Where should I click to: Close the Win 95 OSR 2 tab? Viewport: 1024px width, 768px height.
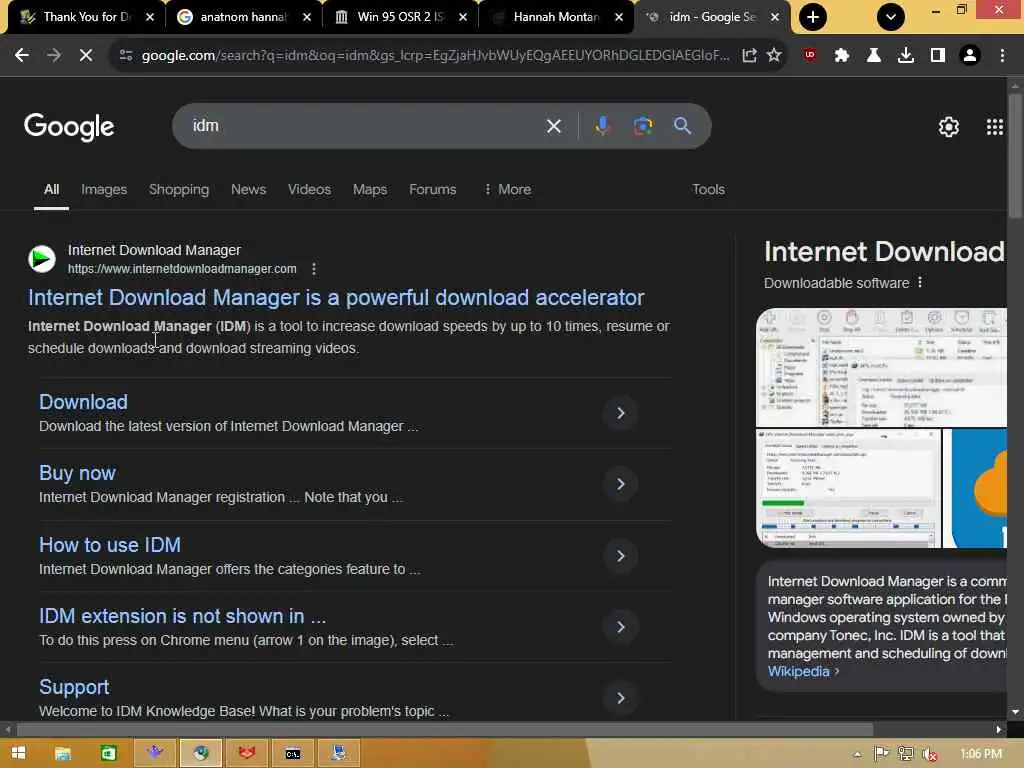[x=463, y=17]
